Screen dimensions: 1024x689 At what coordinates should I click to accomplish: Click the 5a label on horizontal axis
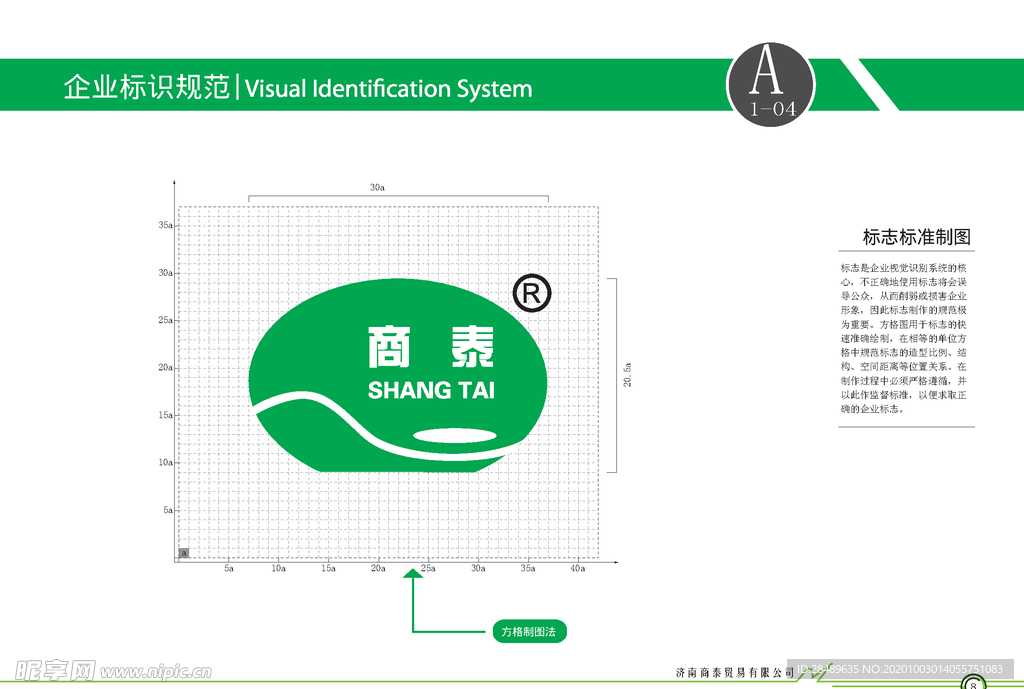click(x=229, y=568)
